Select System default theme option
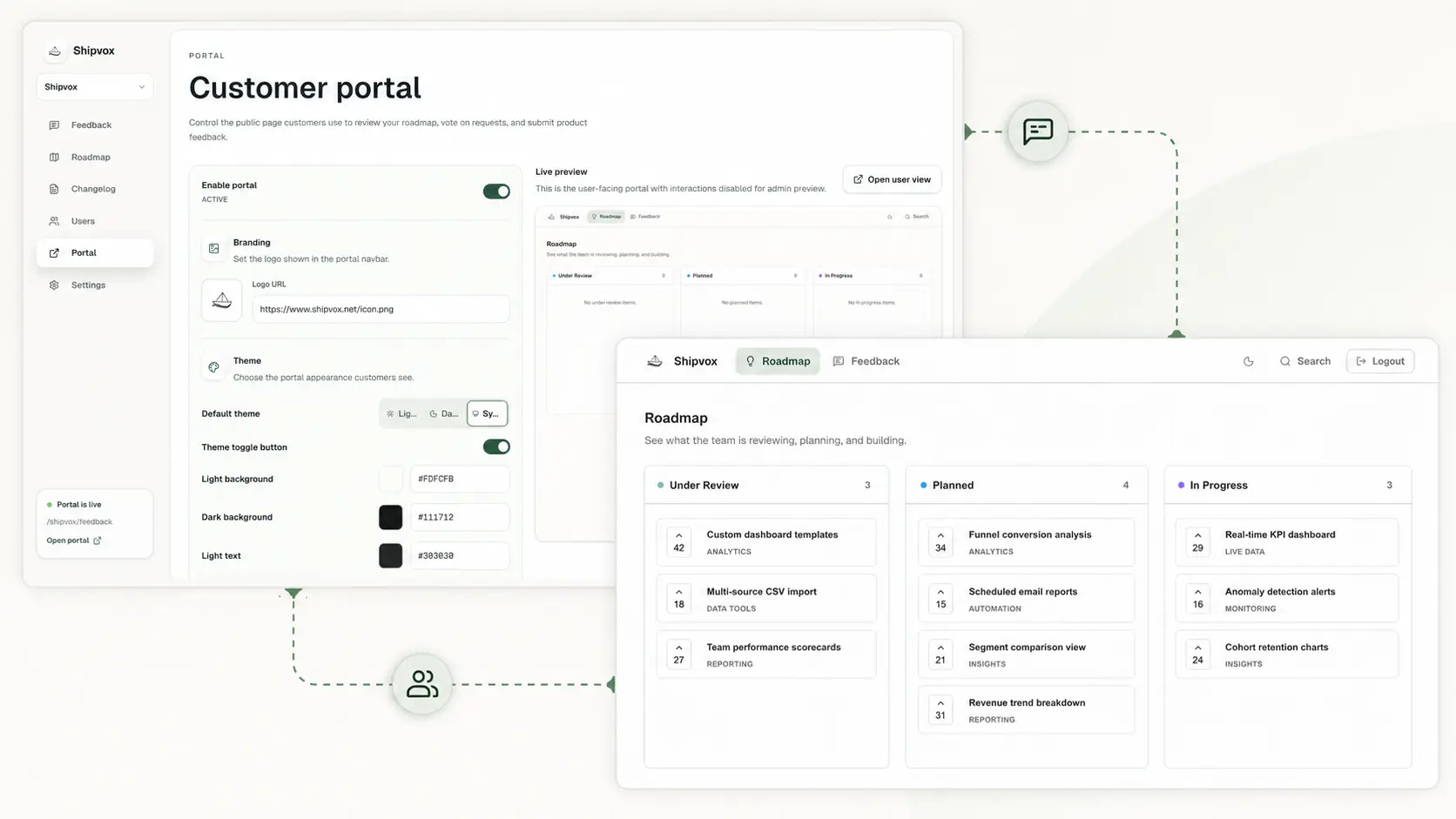This screenshot has height=819, width=1456. coord(488,414)
